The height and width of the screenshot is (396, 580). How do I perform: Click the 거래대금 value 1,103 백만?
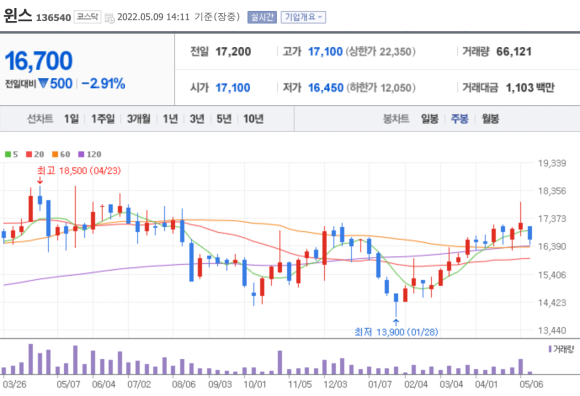tap(530, 88)
